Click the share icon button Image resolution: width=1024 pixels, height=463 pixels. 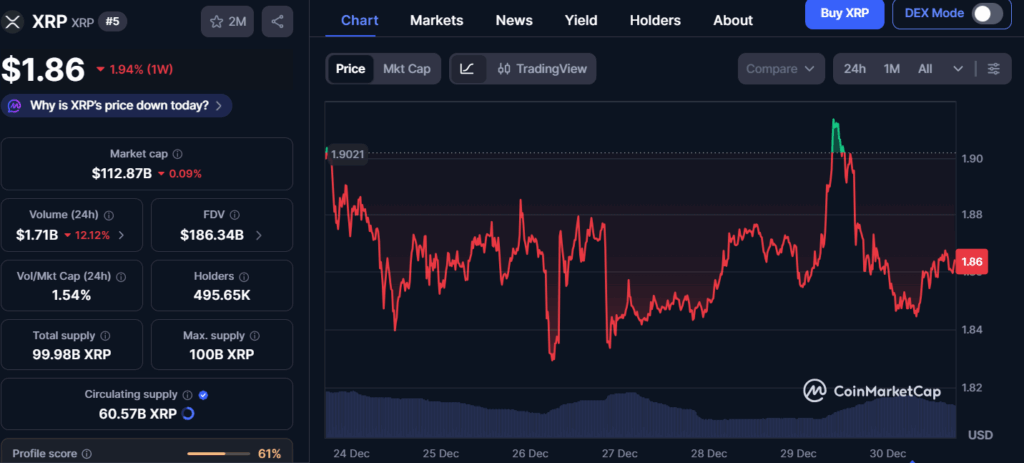277,21
